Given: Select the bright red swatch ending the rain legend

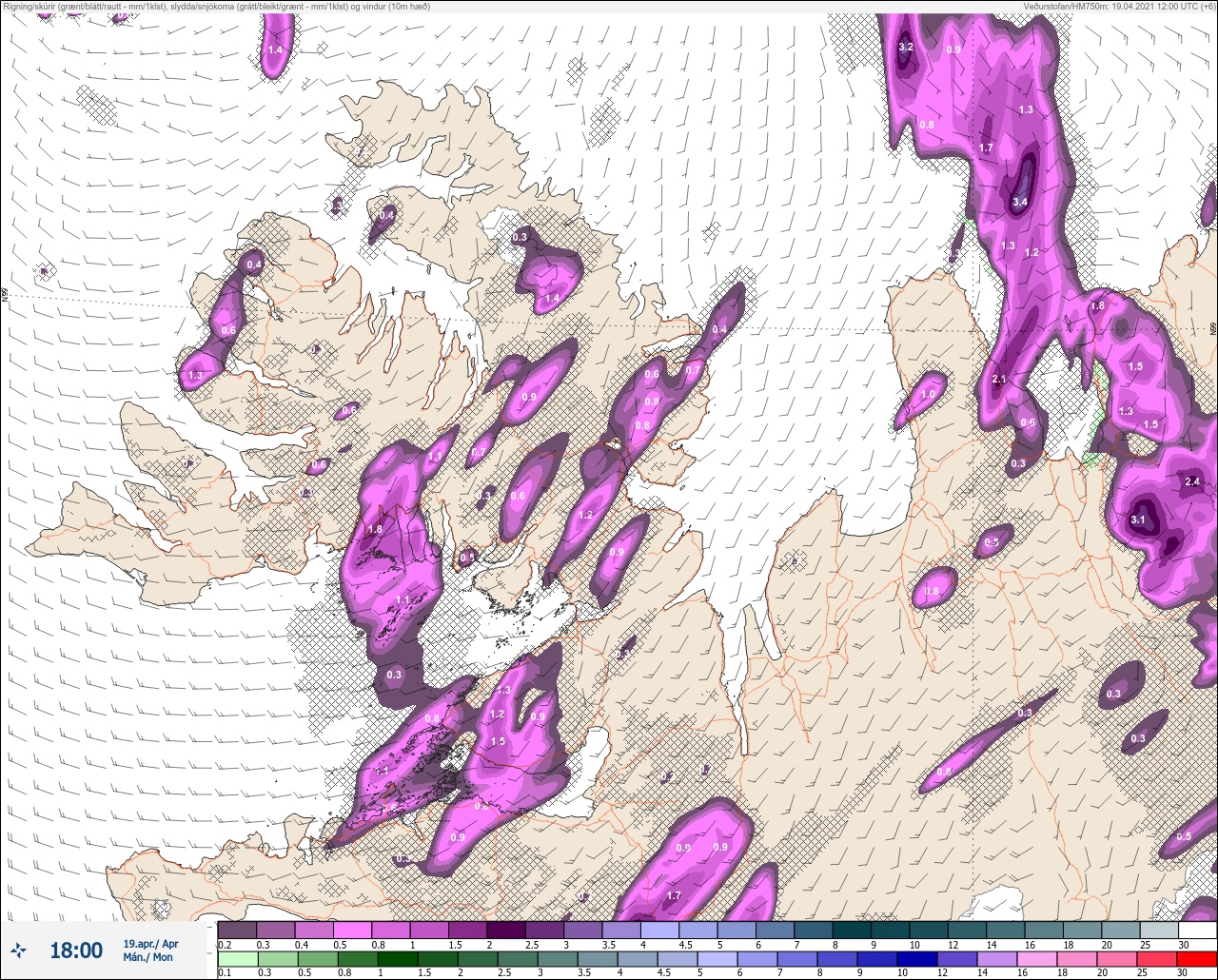Looking at the screenshot, I should pyautogui.click(x=1197, y=959).
